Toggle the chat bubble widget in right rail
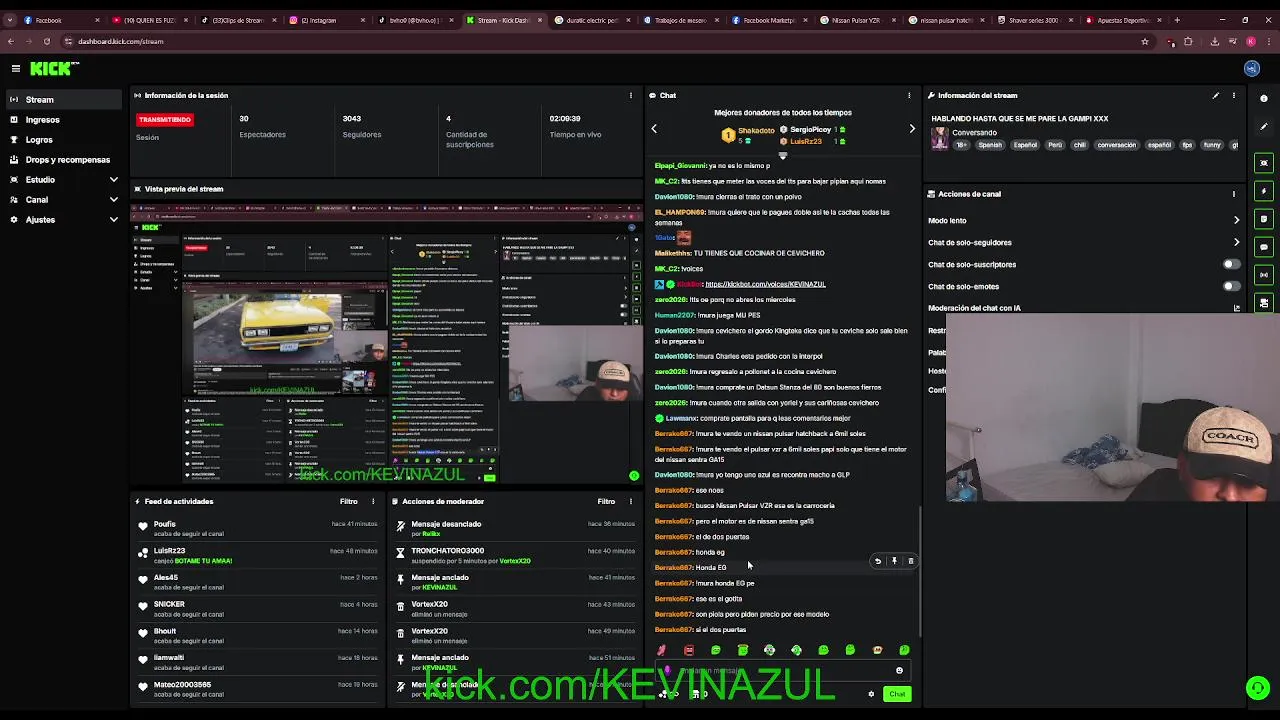Screen dimensions: 1280x720 coord(1264,247)
